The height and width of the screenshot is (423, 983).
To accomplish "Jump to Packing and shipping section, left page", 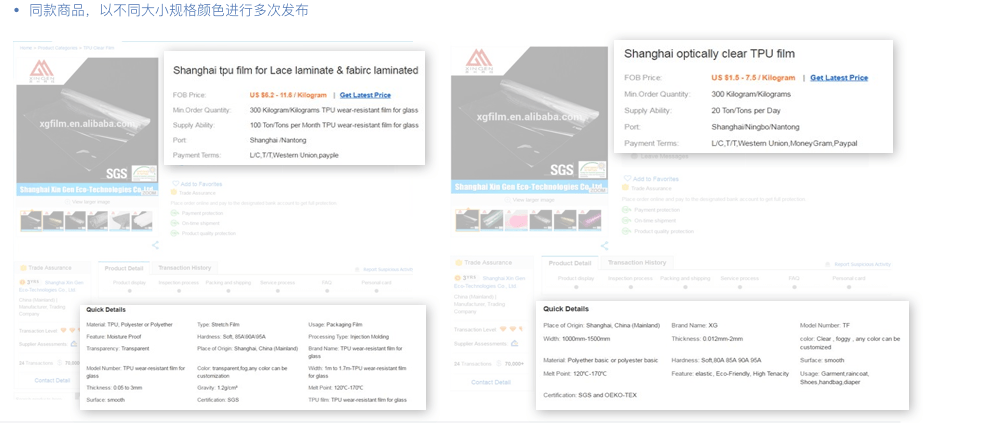I will pyautogui.click(x=228, y=283).
